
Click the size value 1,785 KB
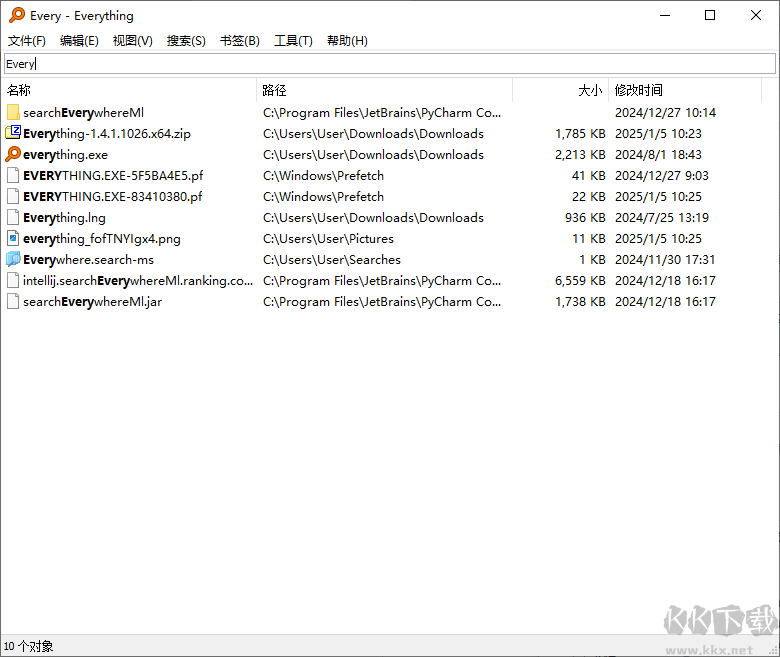coord(580,134)
